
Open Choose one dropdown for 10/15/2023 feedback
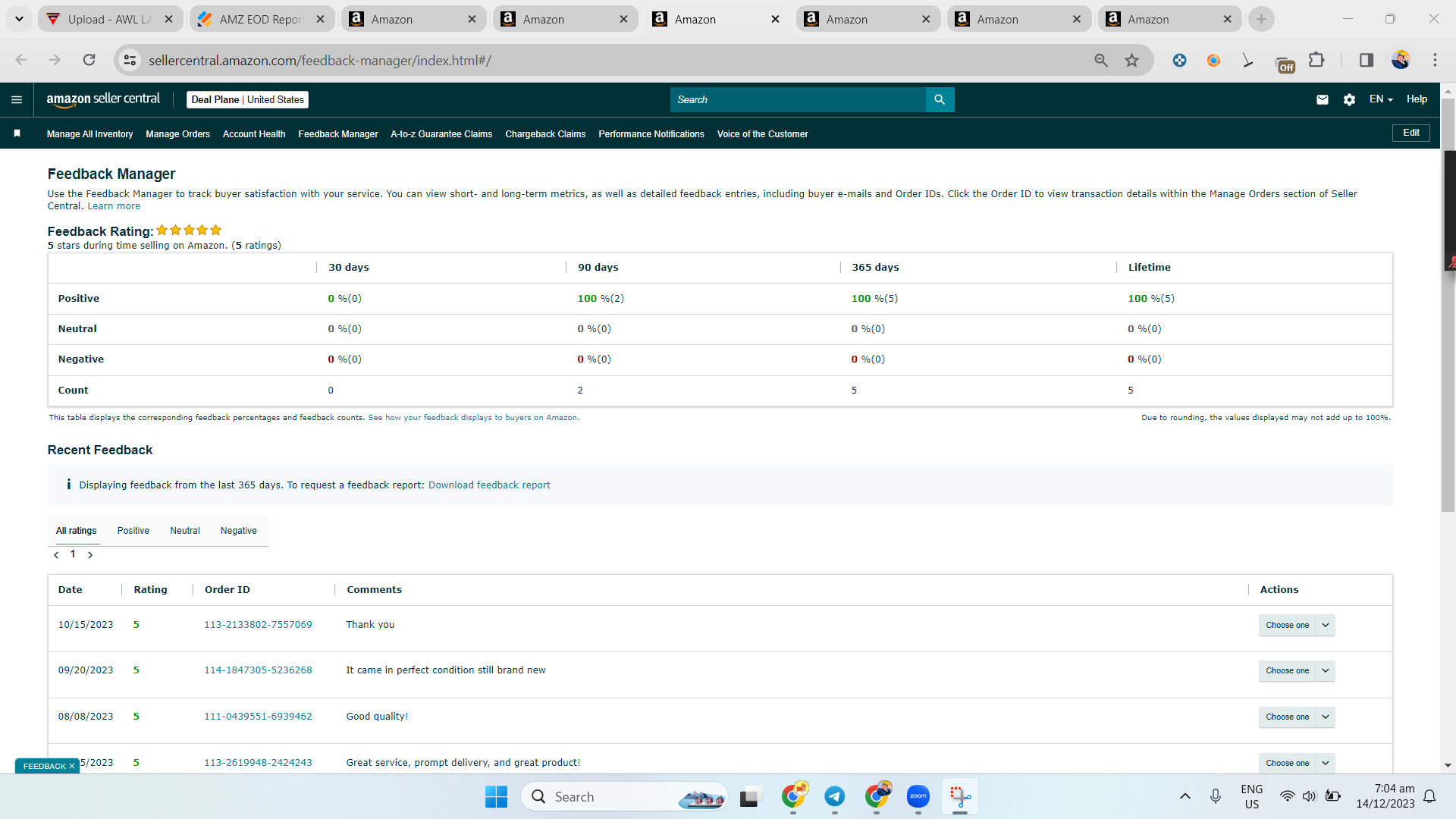(1297, 625)
